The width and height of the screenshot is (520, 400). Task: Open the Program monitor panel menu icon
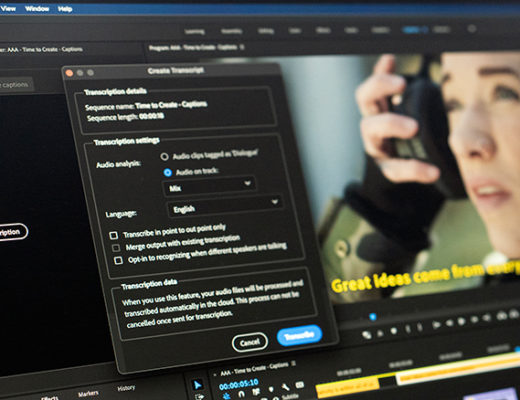coord(242,47)
